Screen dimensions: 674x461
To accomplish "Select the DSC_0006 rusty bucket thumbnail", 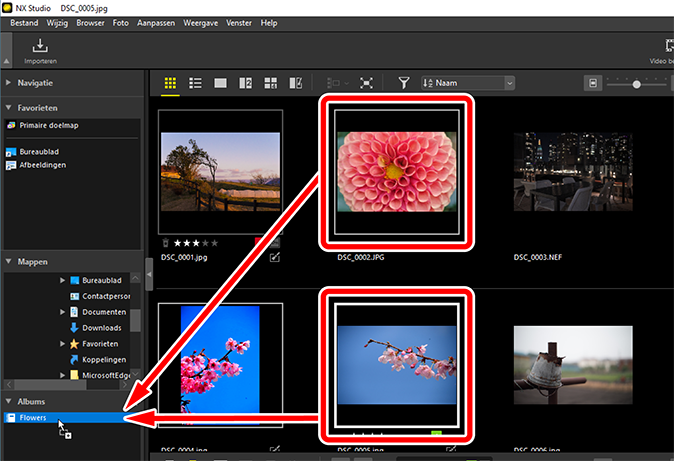I will click(x=573, y=365).
